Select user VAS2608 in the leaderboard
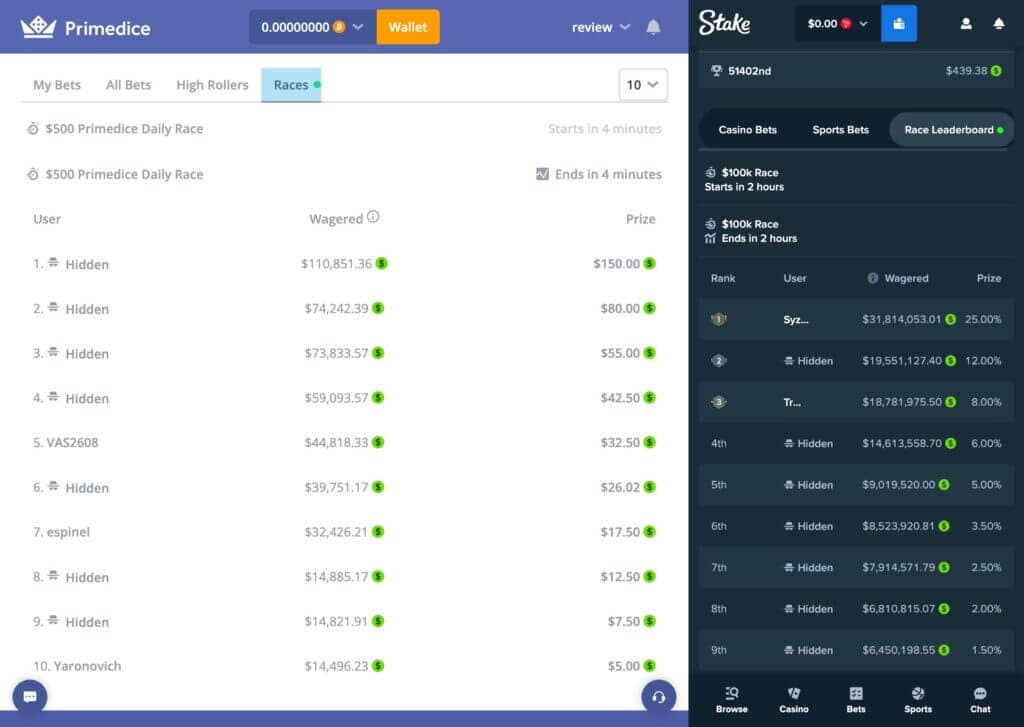Image resolution: width=1024 pixels, height=727 pixels. click(72, 442)
